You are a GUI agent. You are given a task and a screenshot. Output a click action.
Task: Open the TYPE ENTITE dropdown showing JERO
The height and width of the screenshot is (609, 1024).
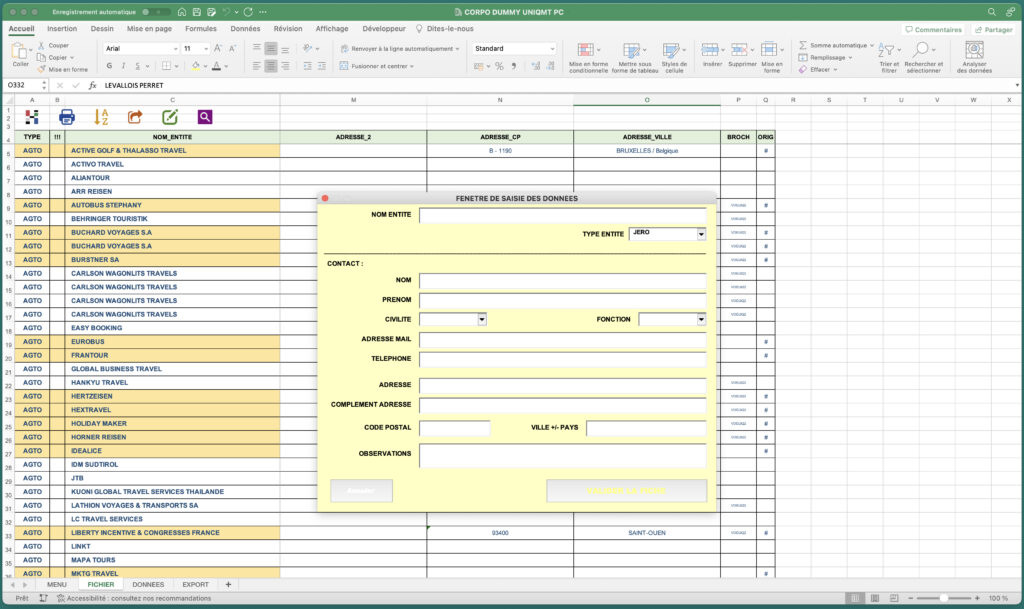[x=701, y=234]
